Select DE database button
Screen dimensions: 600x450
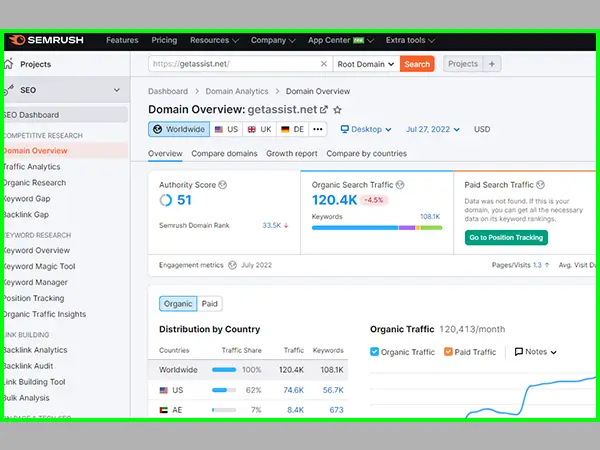[x=293, y=129]
